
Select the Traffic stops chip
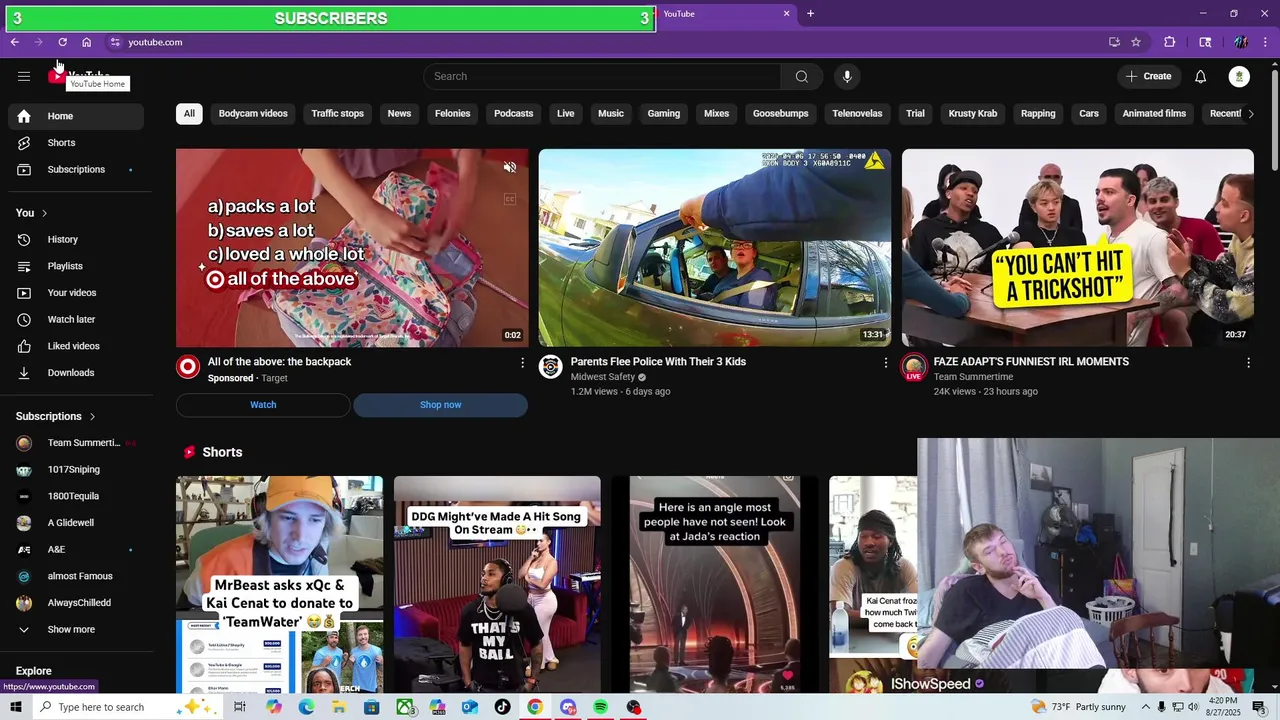tap(337, 114)
